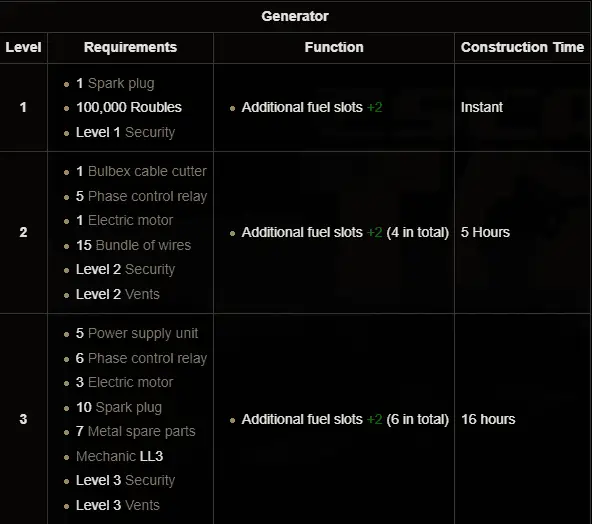Screen dimensions: 592x524
Task: Open the Security link in level 3 requirements
Action: click(150, 481)
